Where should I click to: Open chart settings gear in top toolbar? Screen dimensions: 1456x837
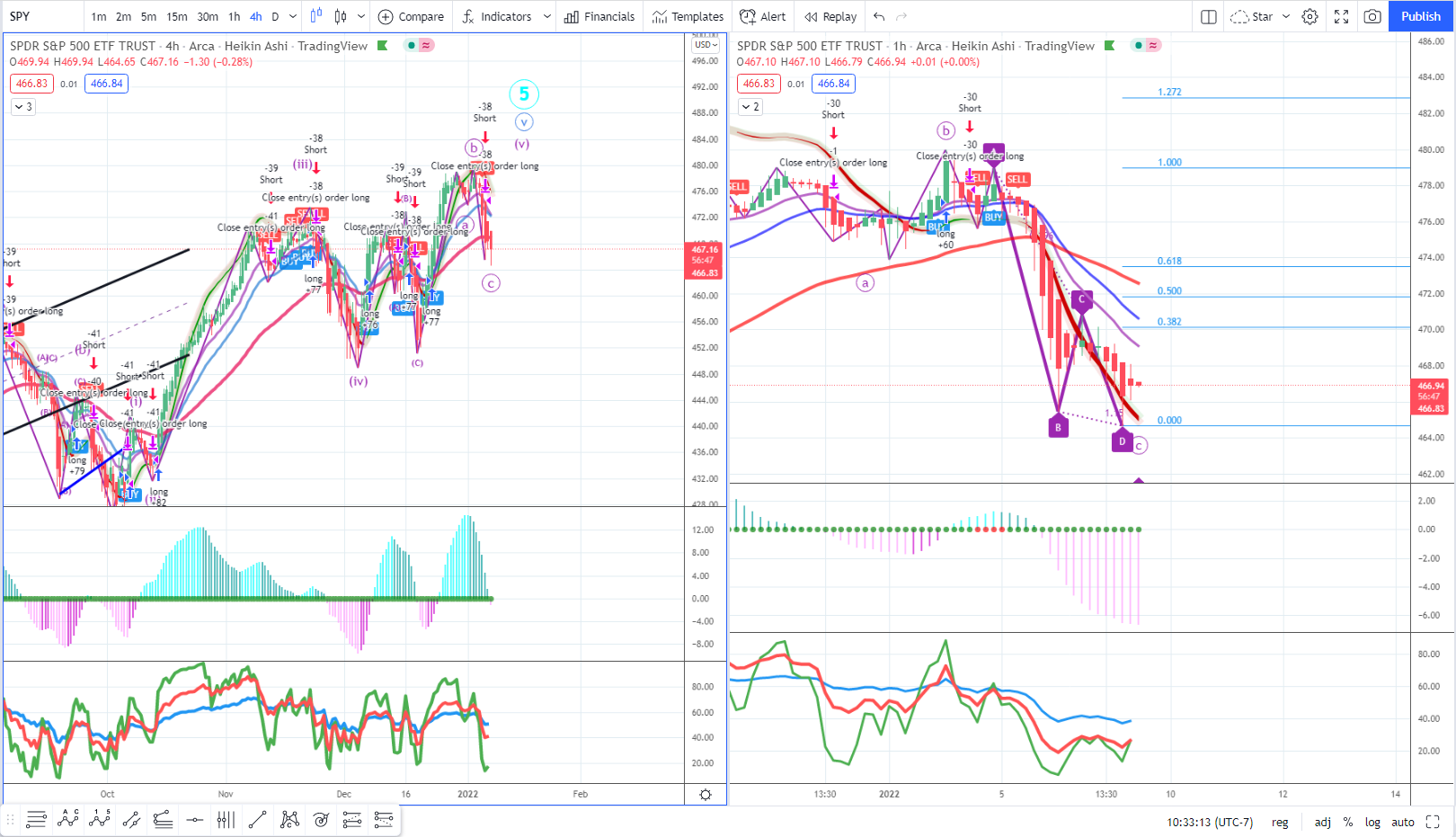1310,16
